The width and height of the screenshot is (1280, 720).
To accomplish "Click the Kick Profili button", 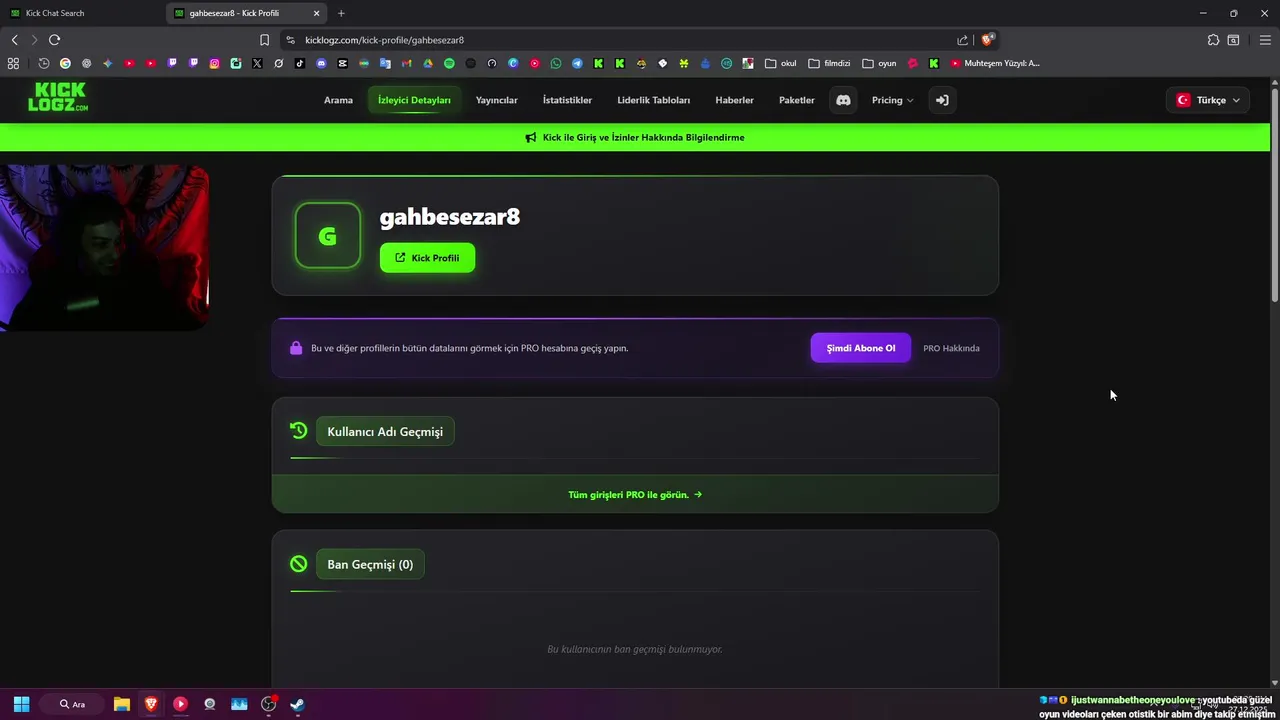I will 427,258.
